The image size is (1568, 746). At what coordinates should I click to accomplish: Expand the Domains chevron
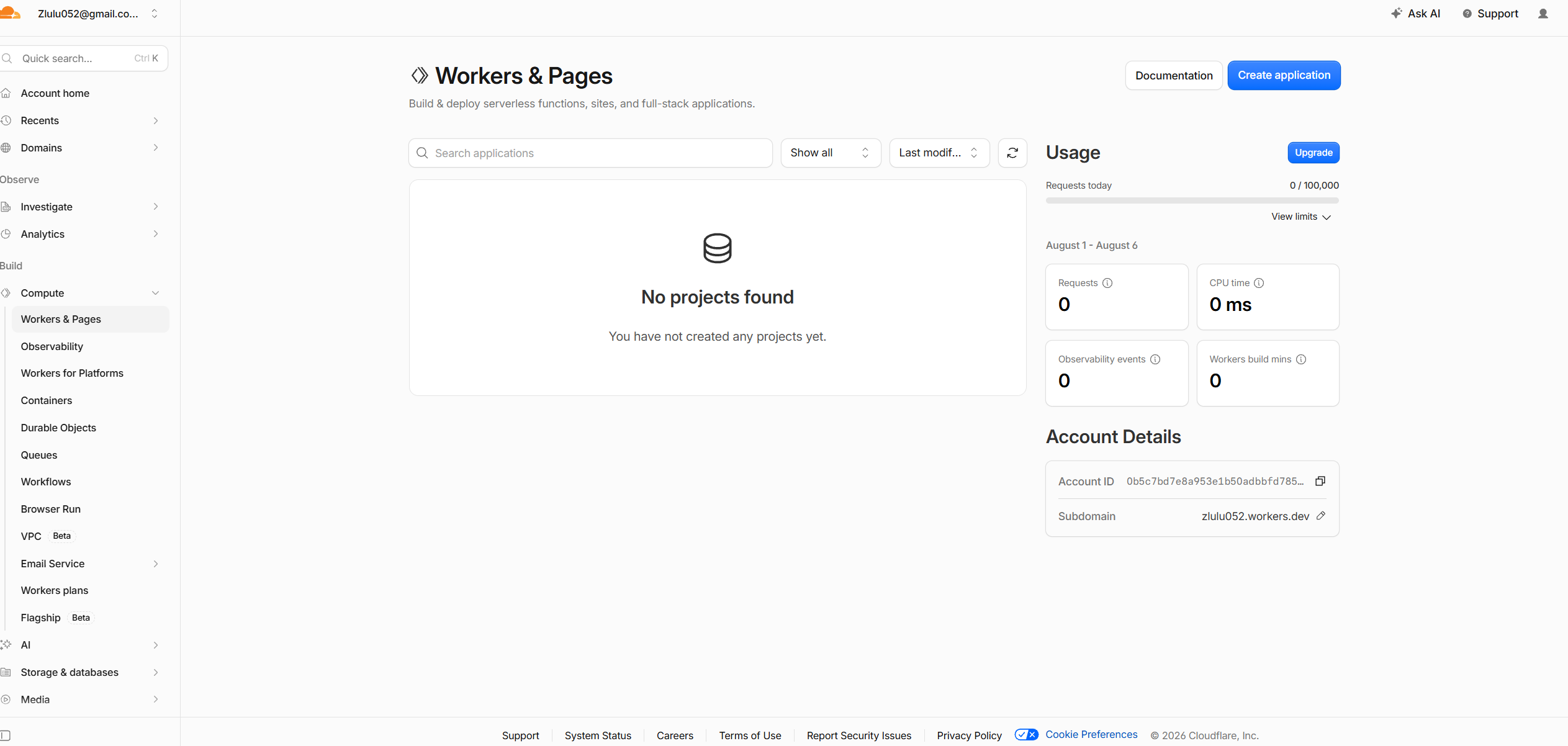coord(156,148)
